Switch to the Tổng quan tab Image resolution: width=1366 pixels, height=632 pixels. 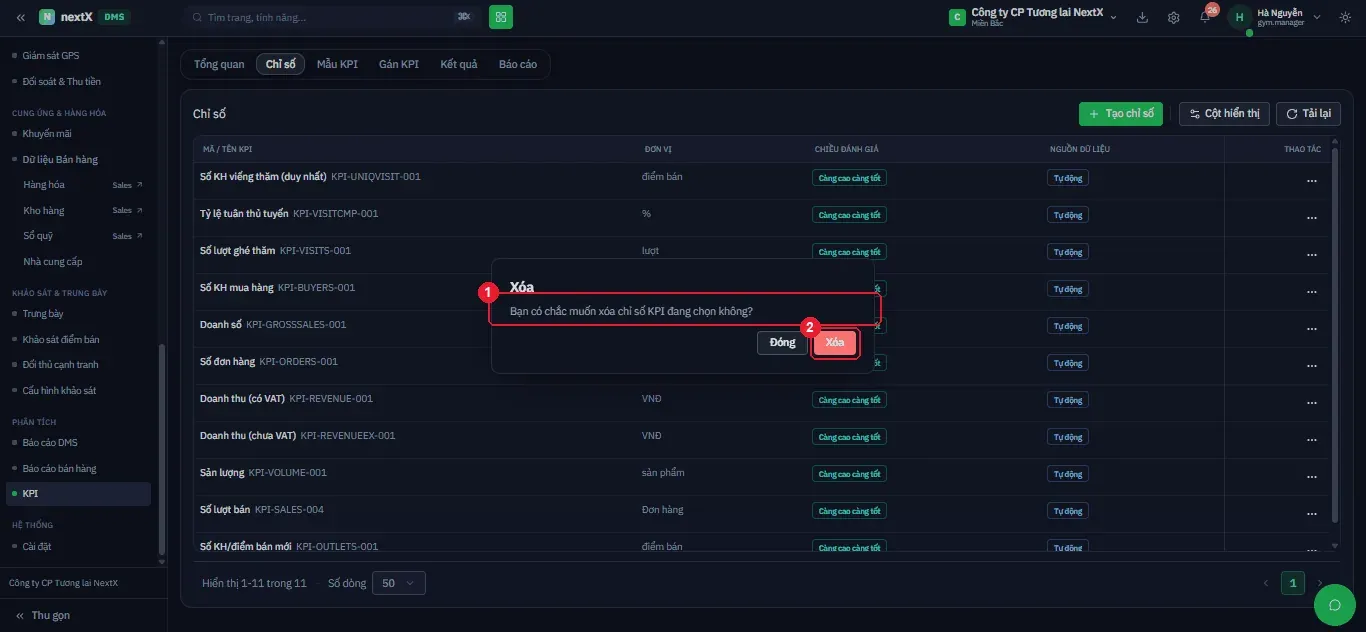pyautogui.click(x=219, y=64)
